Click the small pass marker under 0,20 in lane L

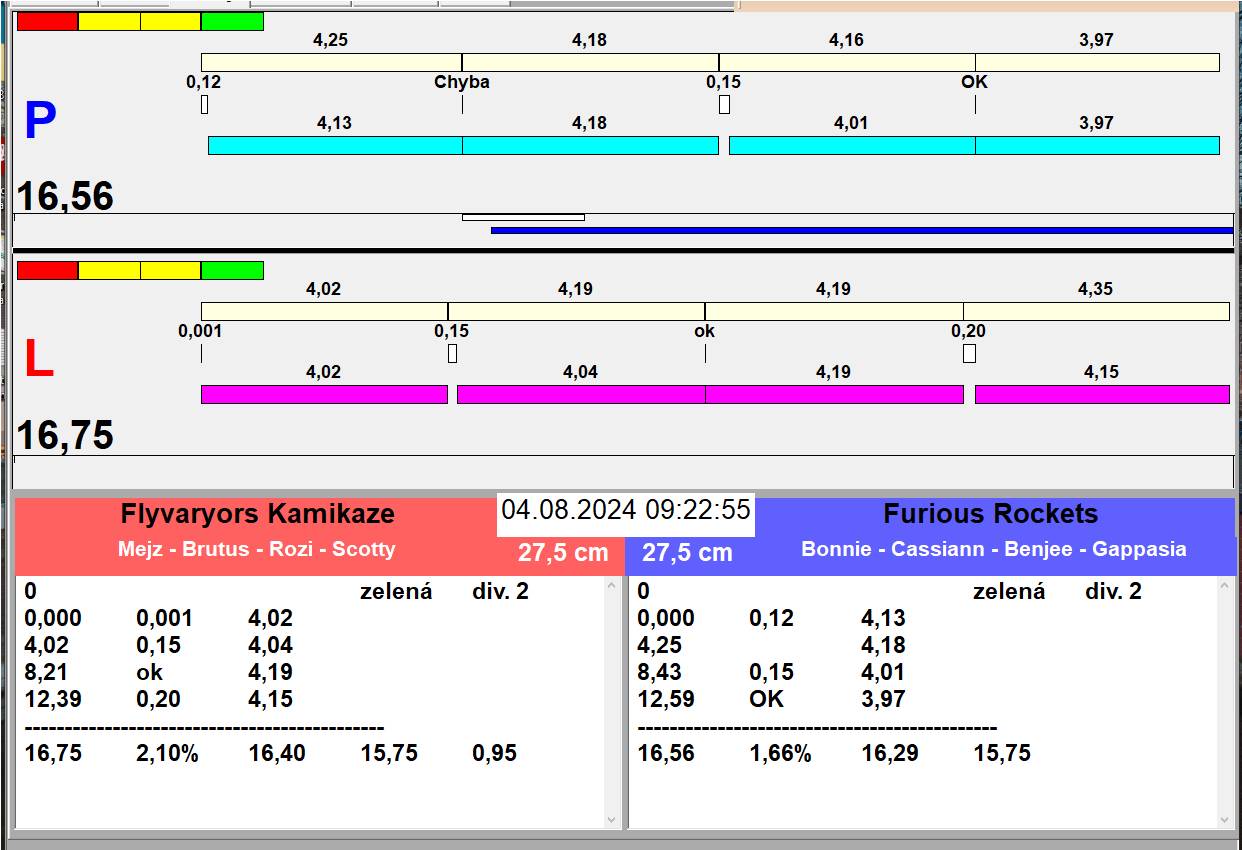click(969, 353)
